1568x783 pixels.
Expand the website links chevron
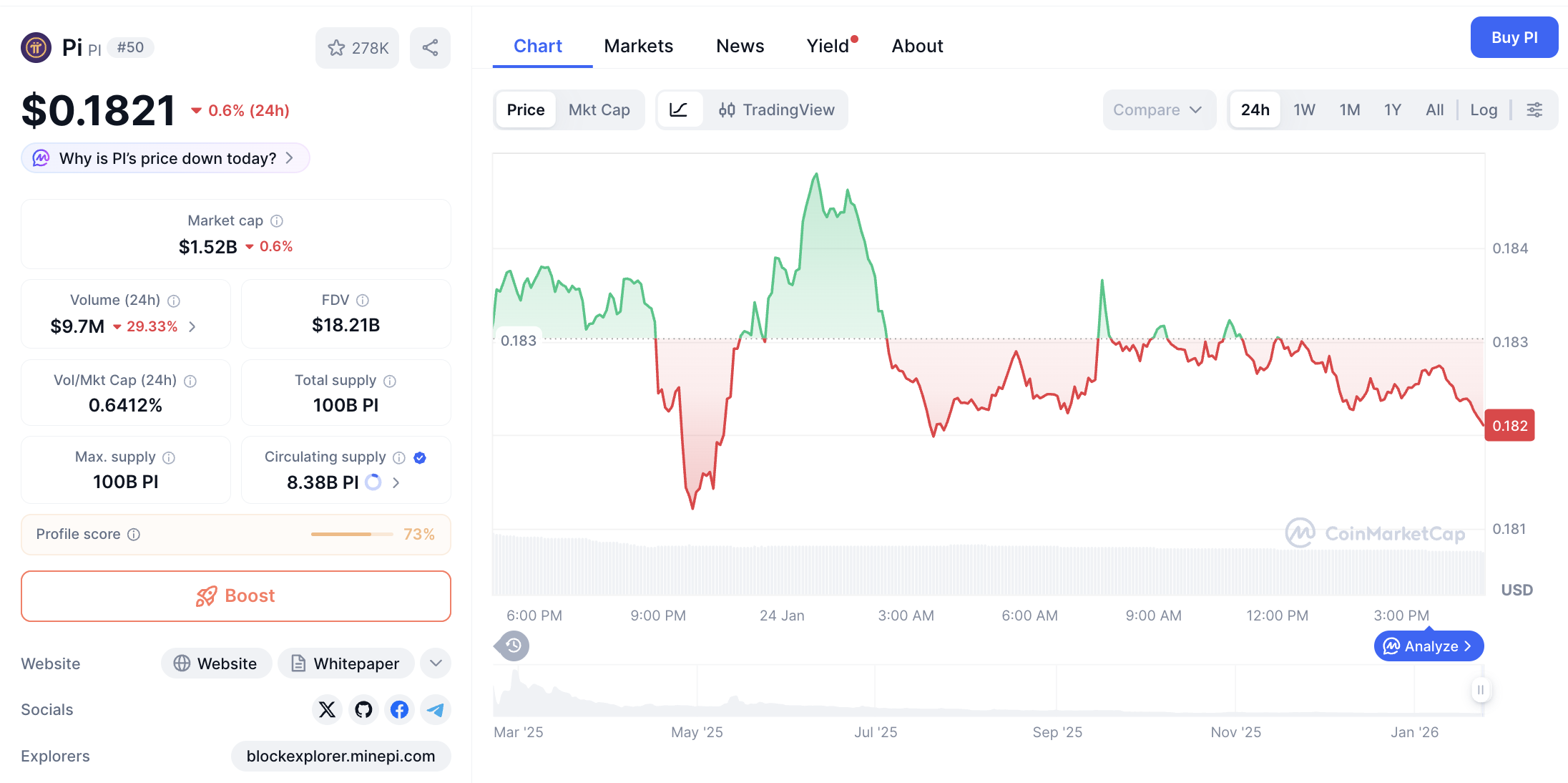coord(435,663)
